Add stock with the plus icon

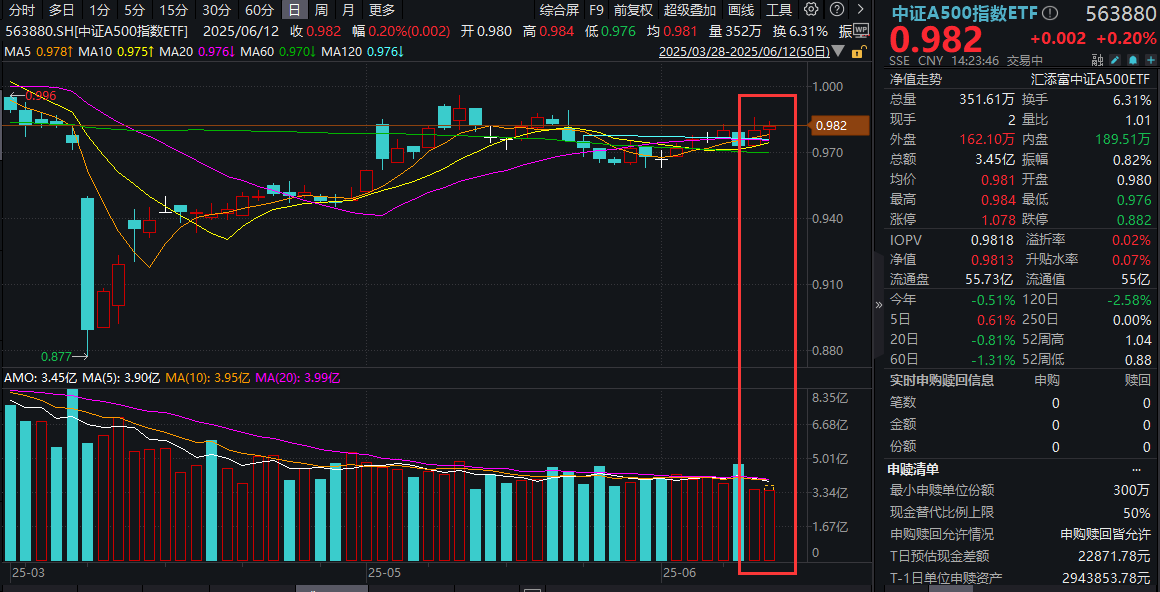tap(1150, 59)
